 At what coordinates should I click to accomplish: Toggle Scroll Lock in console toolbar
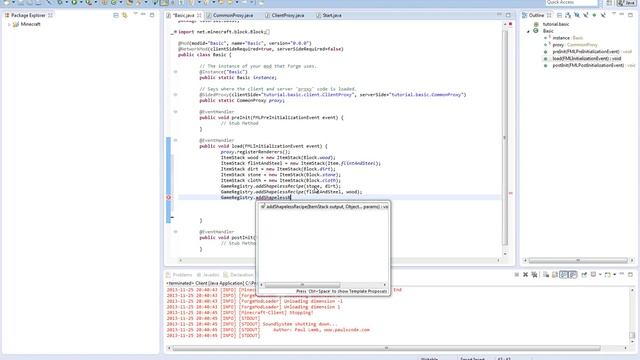[555, 275]
